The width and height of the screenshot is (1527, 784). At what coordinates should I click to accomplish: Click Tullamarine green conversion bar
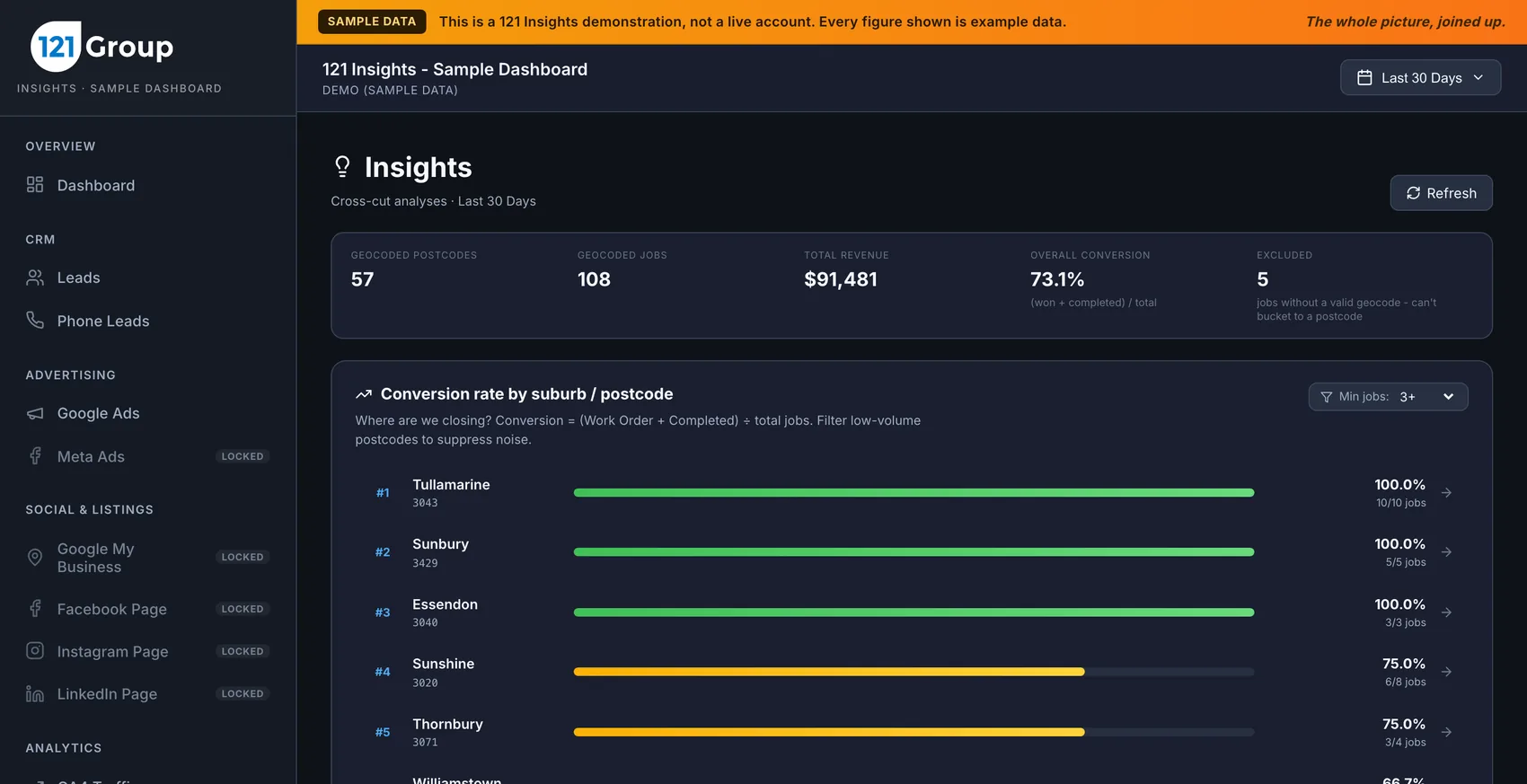pos(914,492)
